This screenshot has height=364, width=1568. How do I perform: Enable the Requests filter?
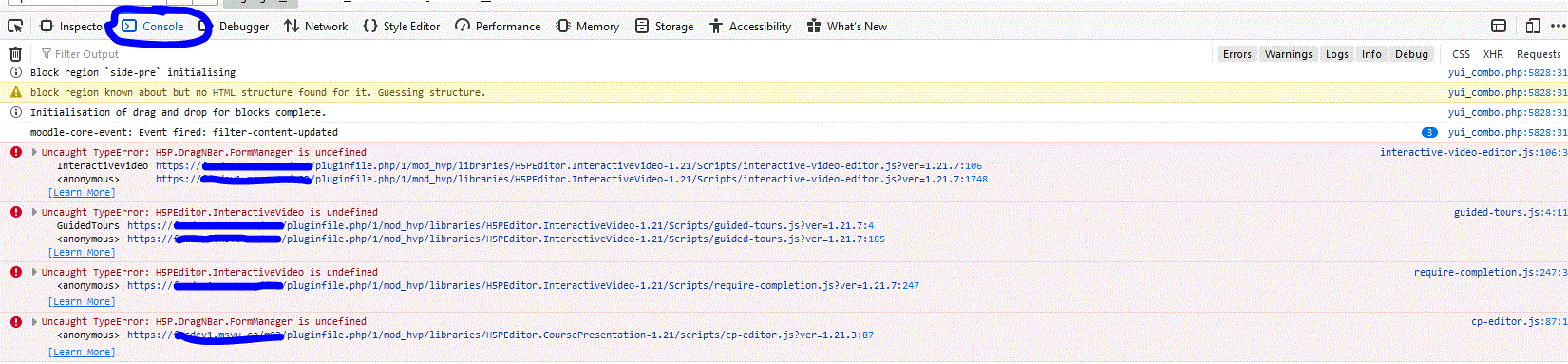coord(1539,54)
